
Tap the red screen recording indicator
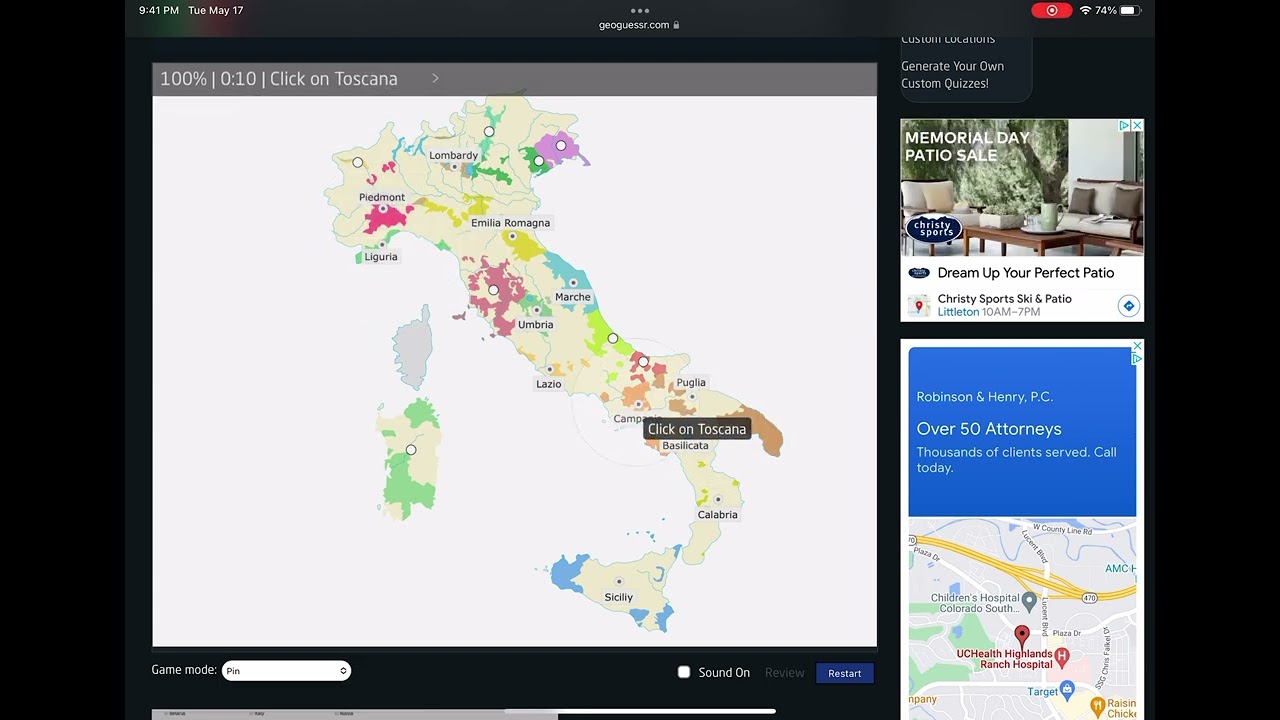[1051, 10]
